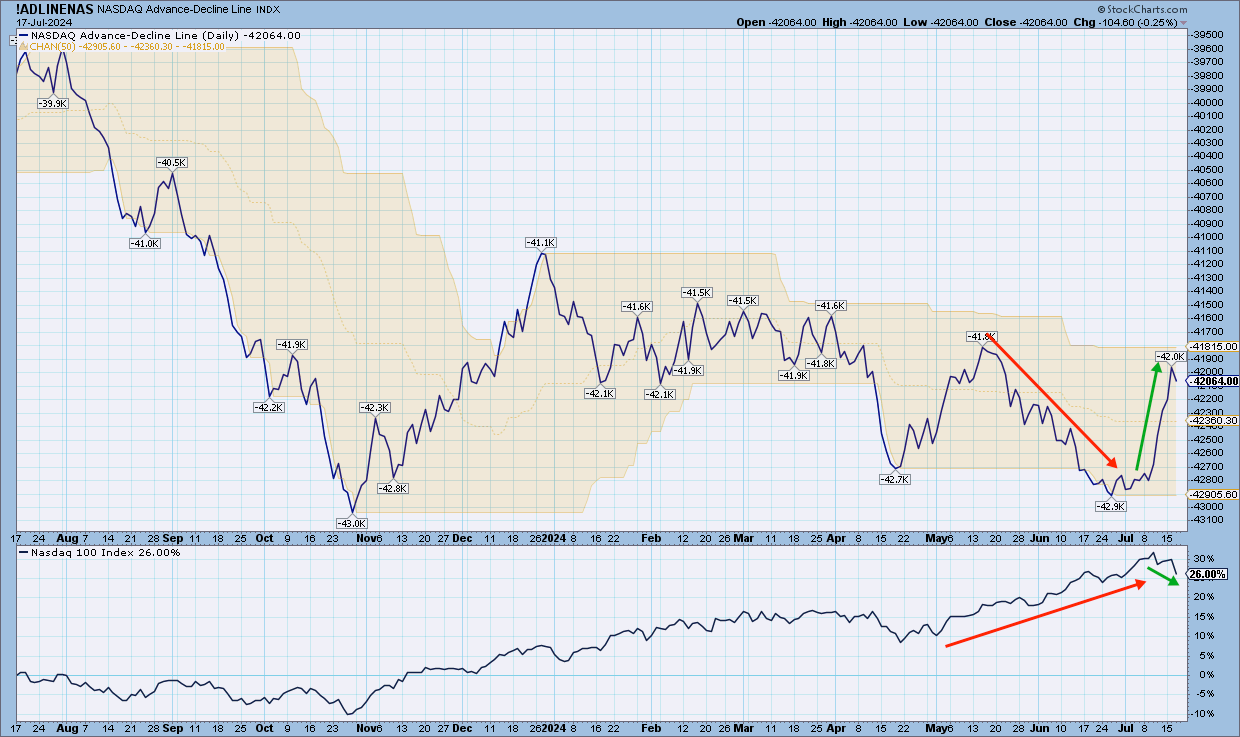1240x737 pixels.
Task: Click the -42.3K peak label
Action: 375,407
